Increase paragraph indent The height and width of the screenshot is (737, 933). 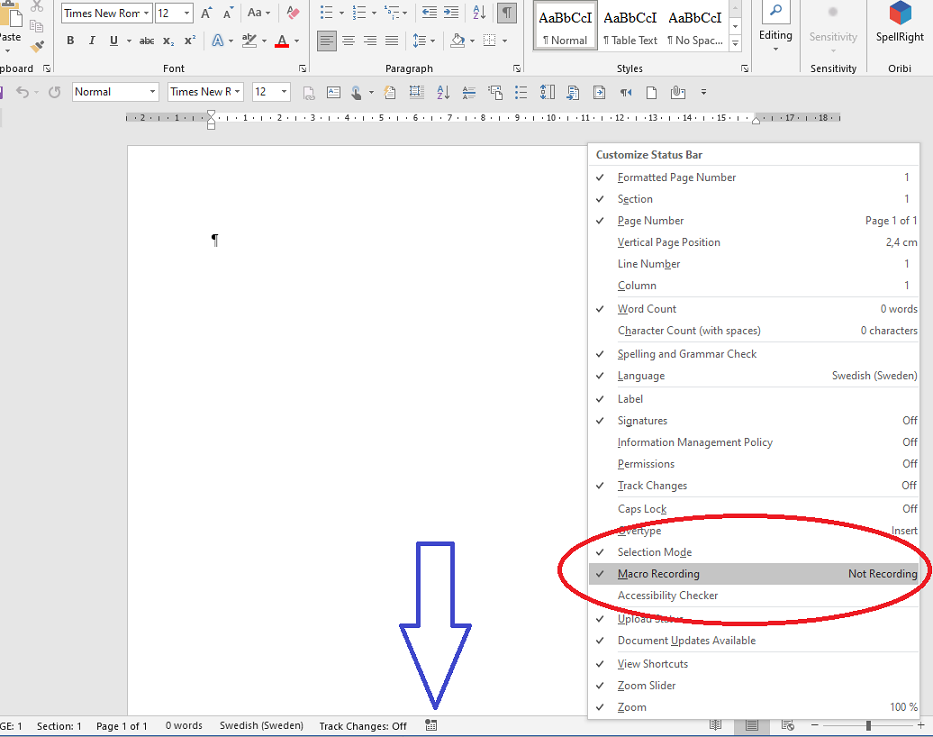tap(451, 12)
